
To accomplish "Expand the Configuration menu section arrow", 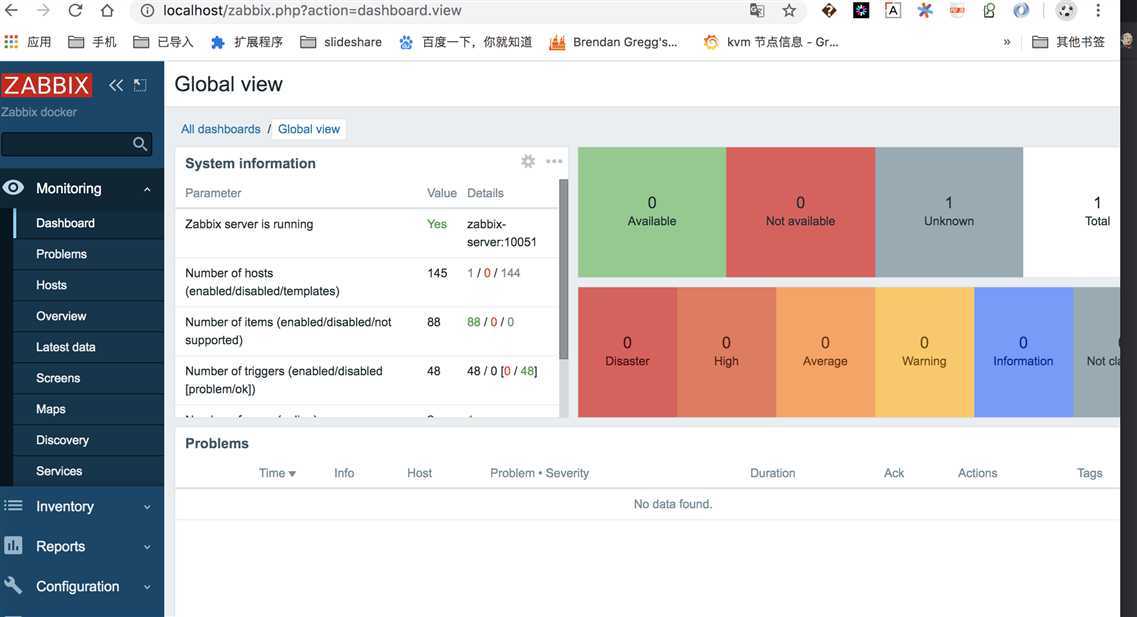I will [x=147, y=587].
